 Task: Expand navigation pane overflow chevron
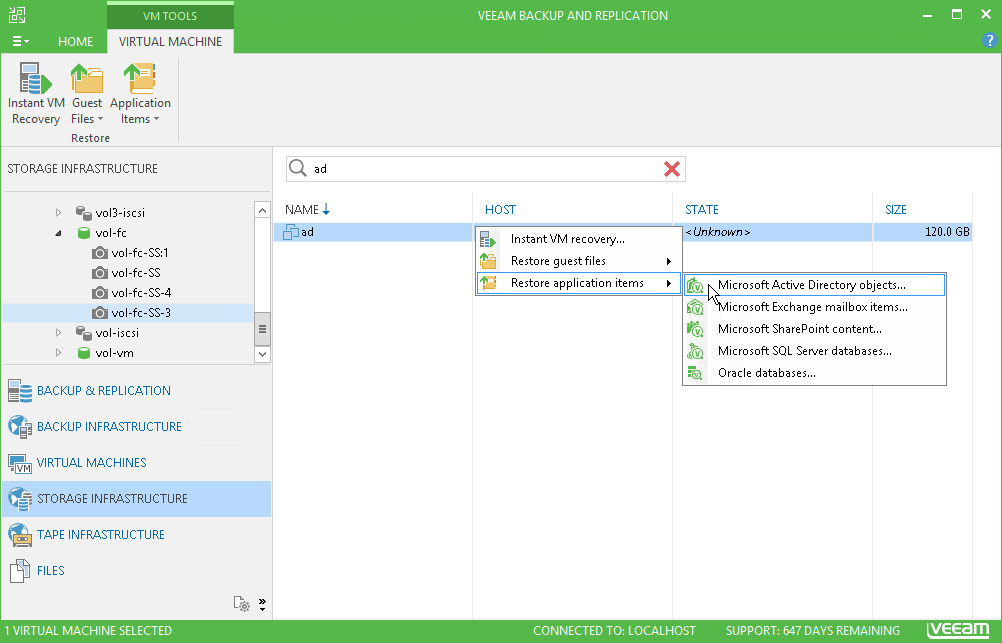(262, 604)
